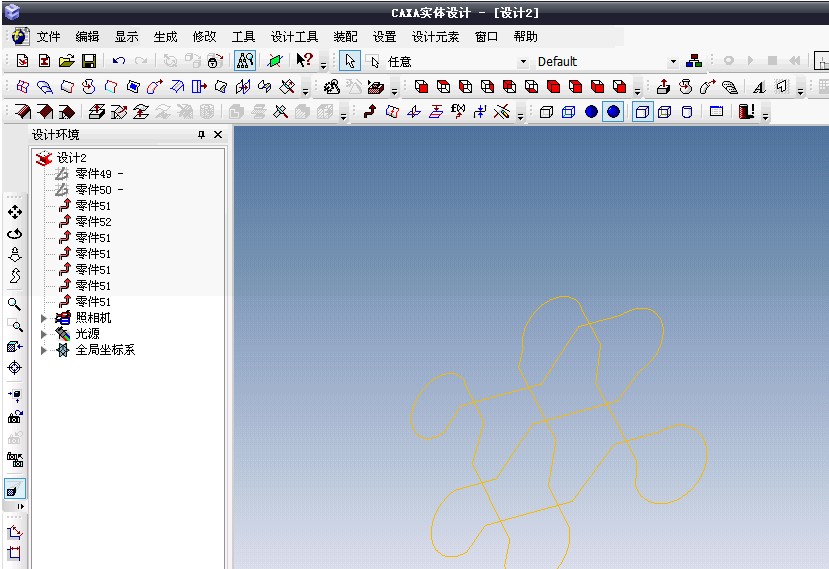Select 零件52 in the design tree
The width and height of the screenshot is (829, 569).
93,222
